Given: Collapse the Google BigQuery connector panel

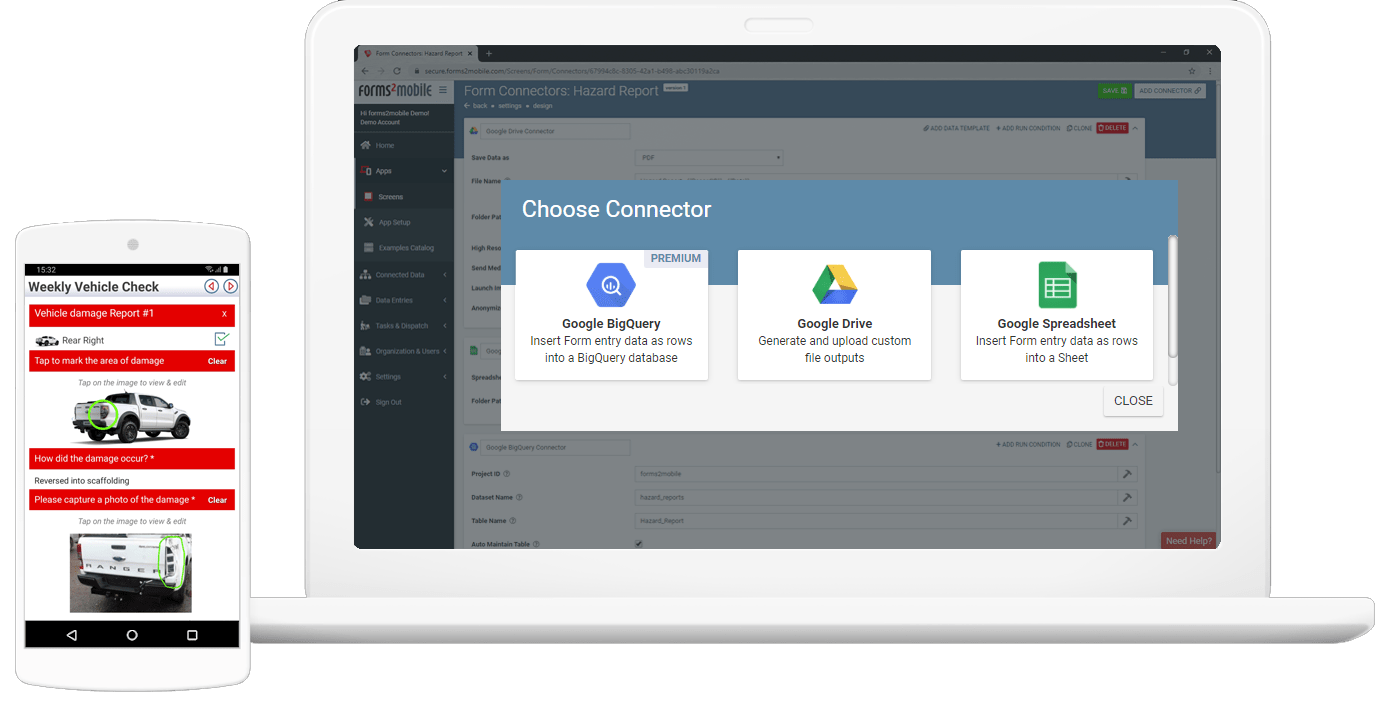Looking at the screenshot, I should (1136, 444).
